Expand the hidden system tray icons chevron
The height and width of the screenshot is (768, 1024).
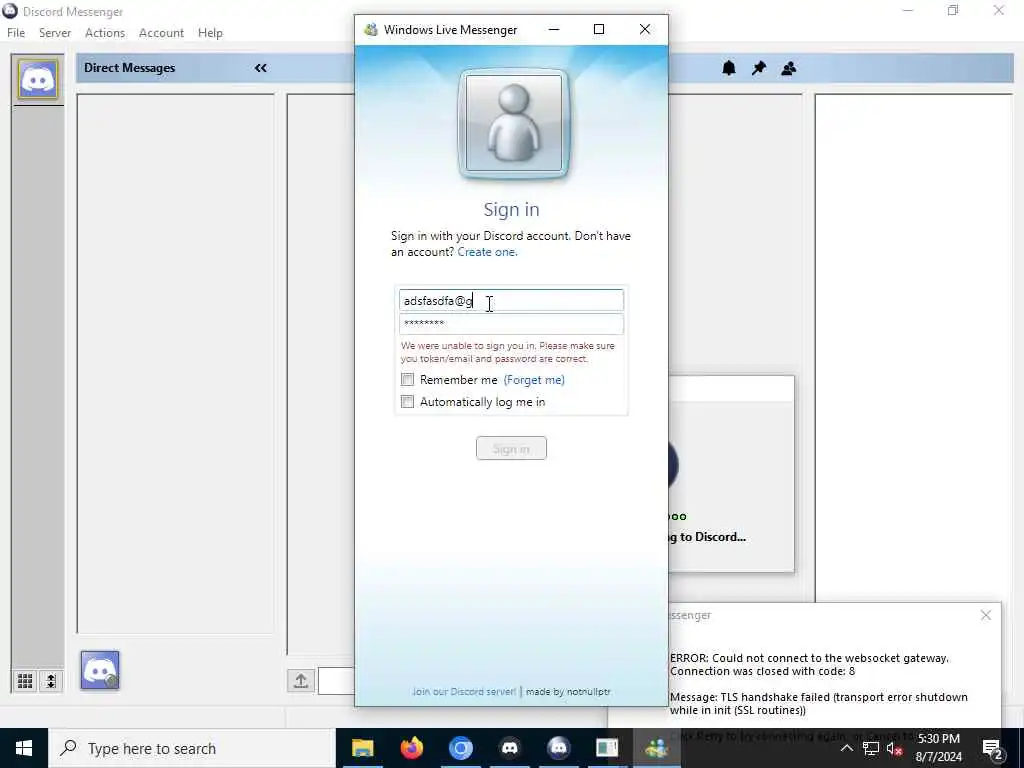click(846, 748)
